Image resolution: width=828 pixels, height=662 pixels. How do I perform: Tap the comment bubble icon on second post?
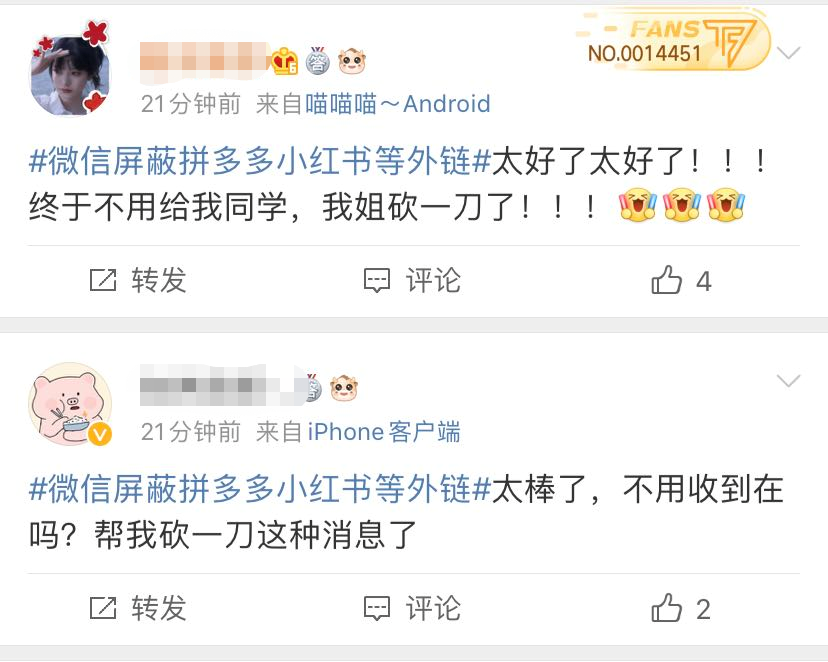377,608
